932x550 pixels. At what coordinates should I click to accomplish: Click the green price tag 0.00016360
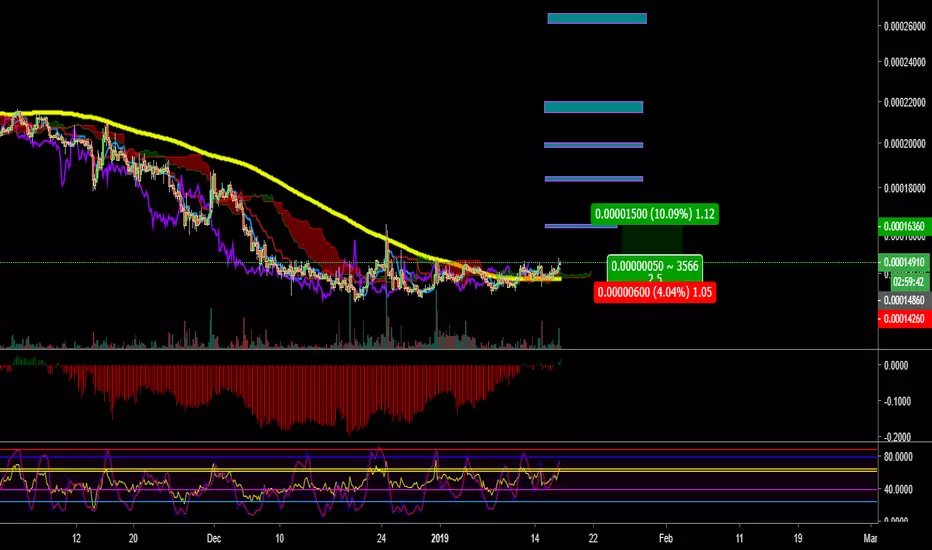pyautogui.click(x=905, y=227)
